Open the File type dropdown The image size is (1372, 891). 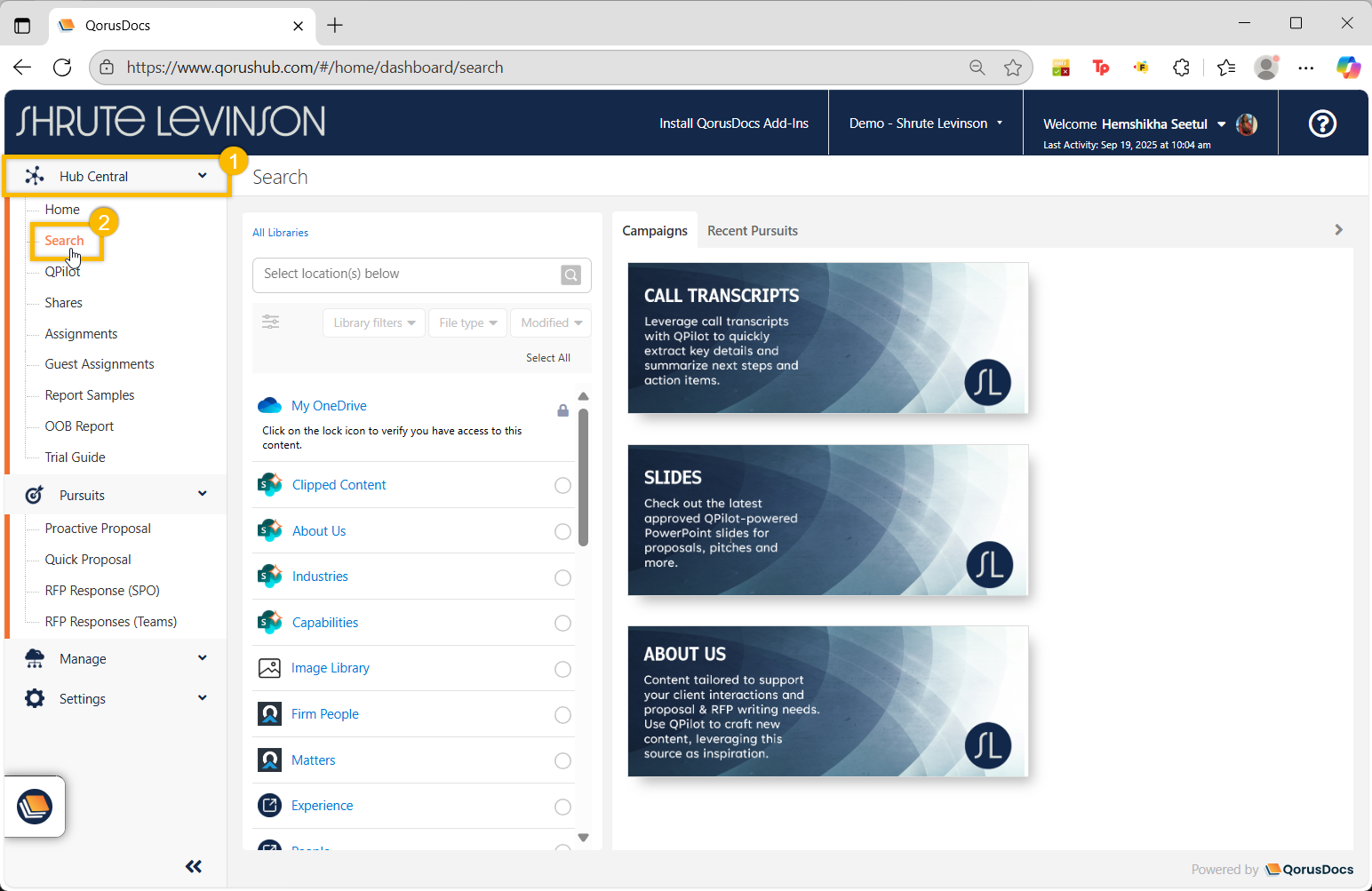(467, 322)
